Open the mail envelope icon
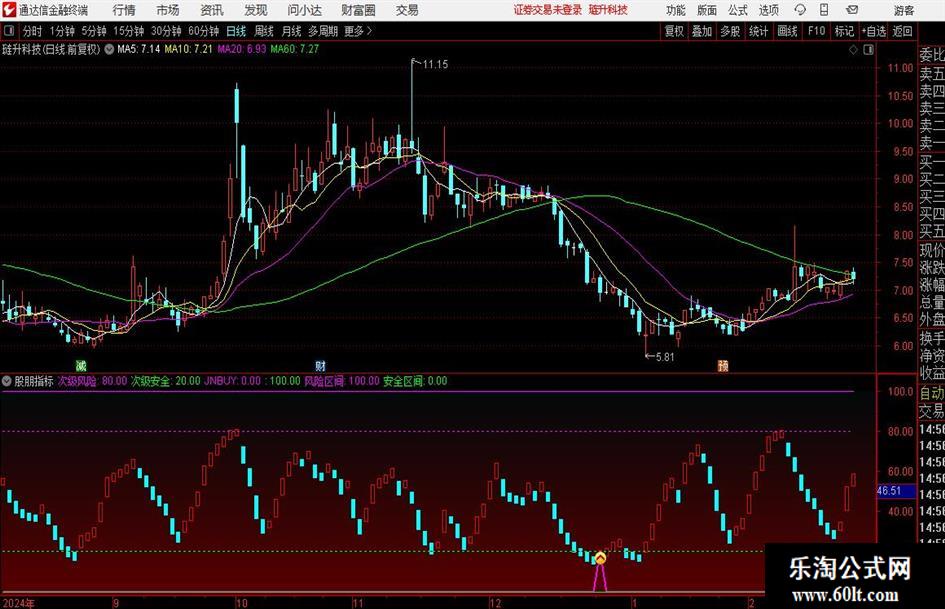 coord(852,10)
